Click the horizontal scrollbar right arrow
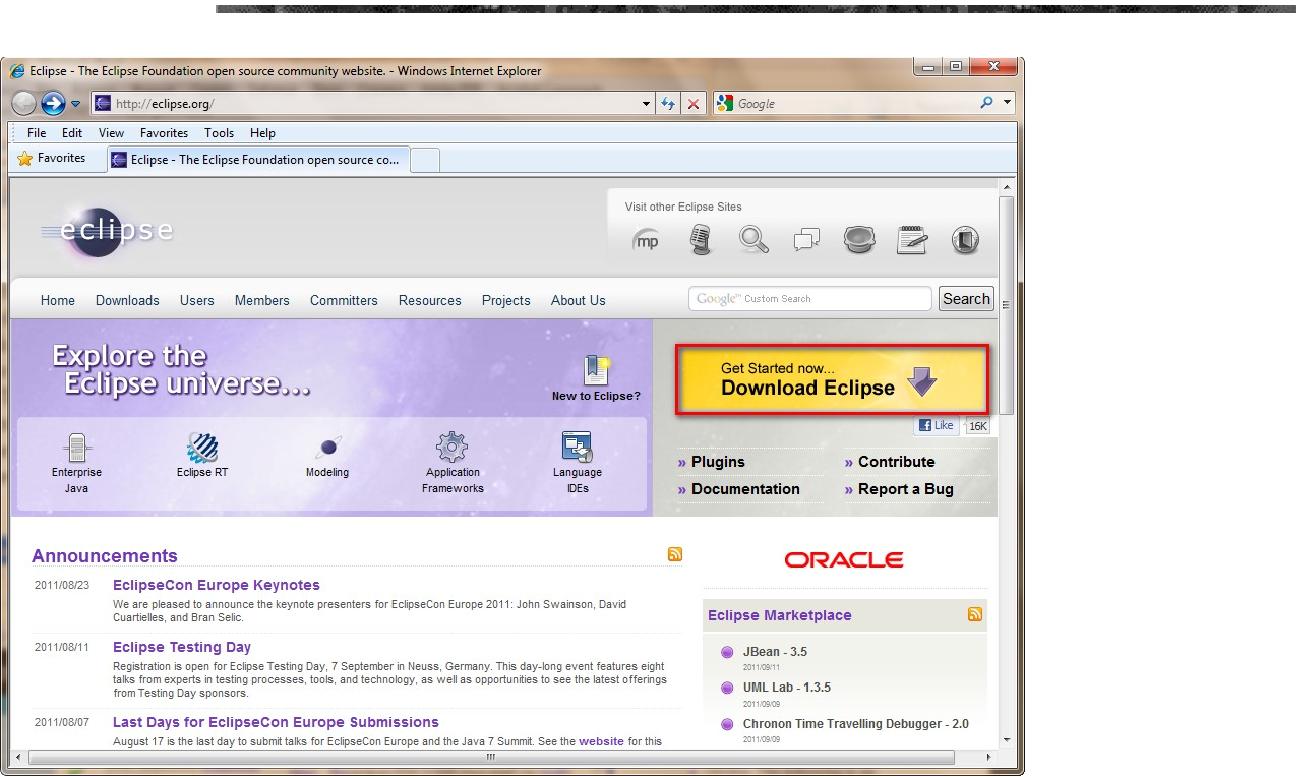The width and height of the screenshot is (1296, 777). tap(990, 757)
